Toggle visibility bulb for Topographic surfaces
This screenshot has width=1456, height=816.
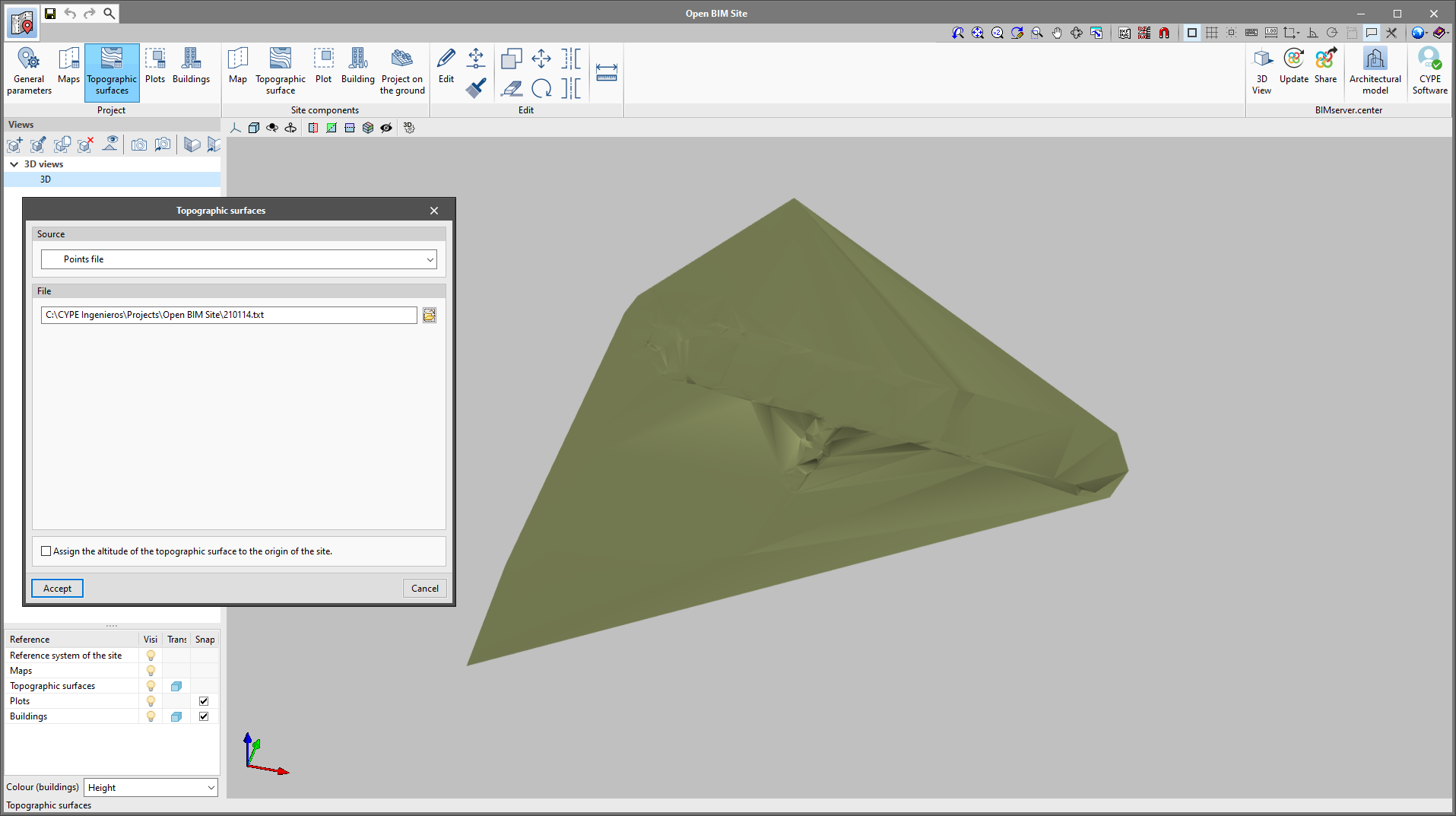point(151,686)
